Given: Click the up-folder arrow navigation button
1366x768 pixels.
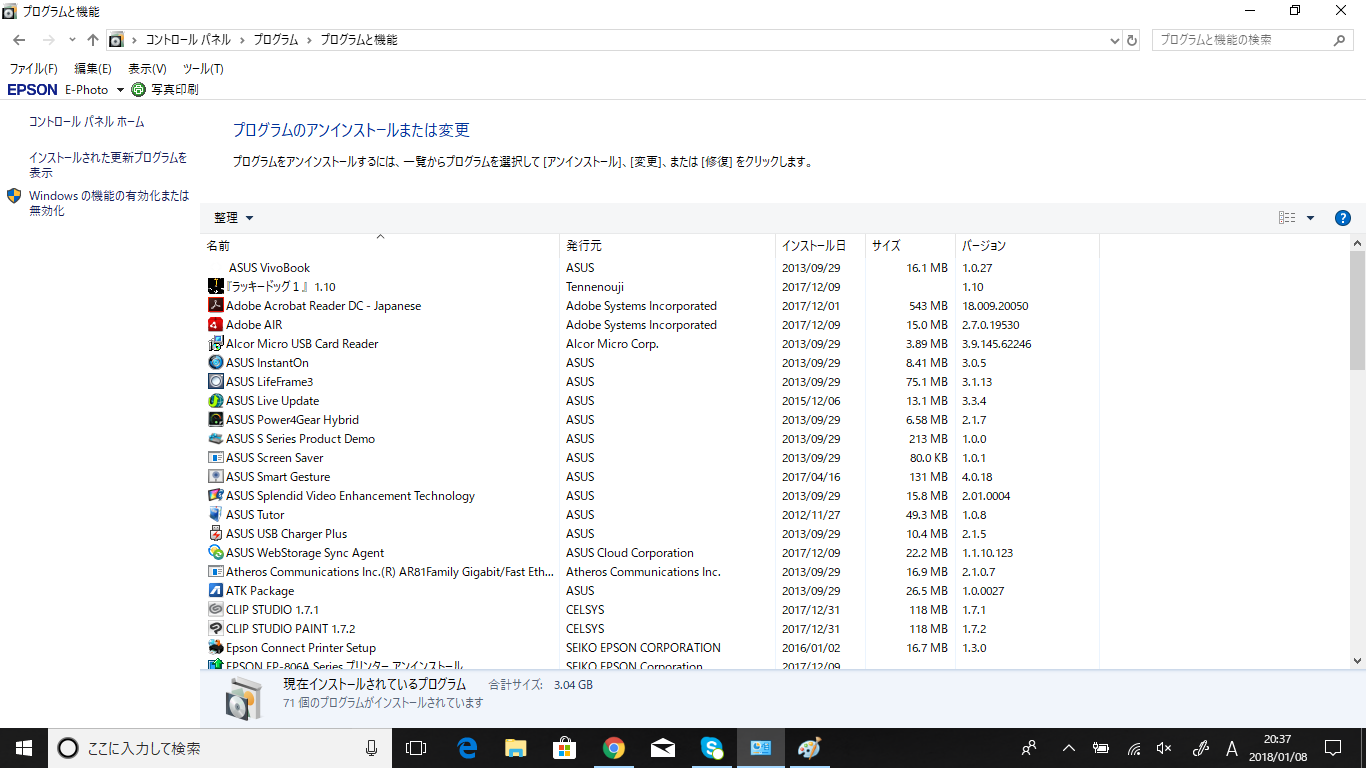Looking at the screenshot, I should pyautogui.click(x=93, y=40).
